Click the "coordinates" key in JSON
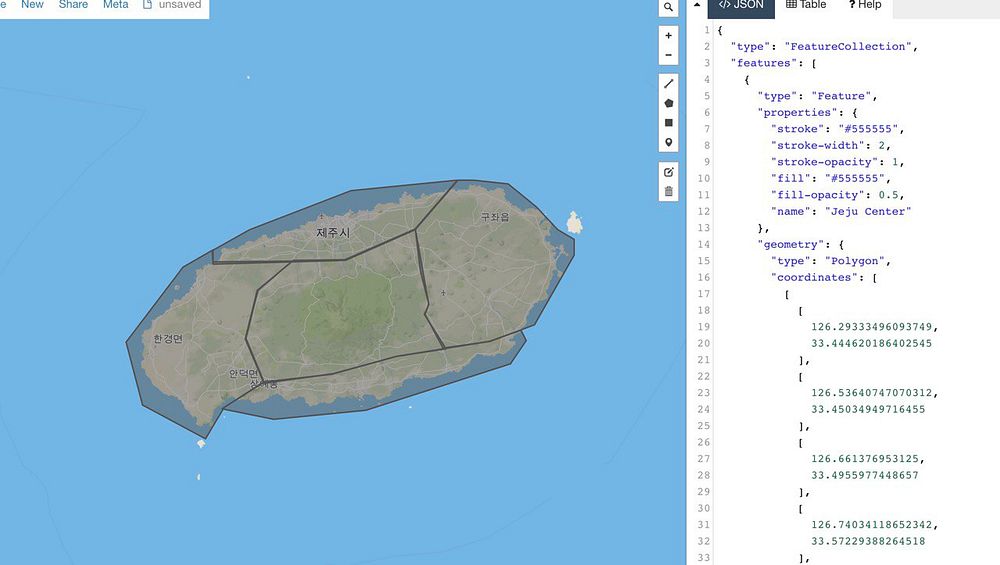The height and width of the screenshot is (565, 1000). [814, 277]
